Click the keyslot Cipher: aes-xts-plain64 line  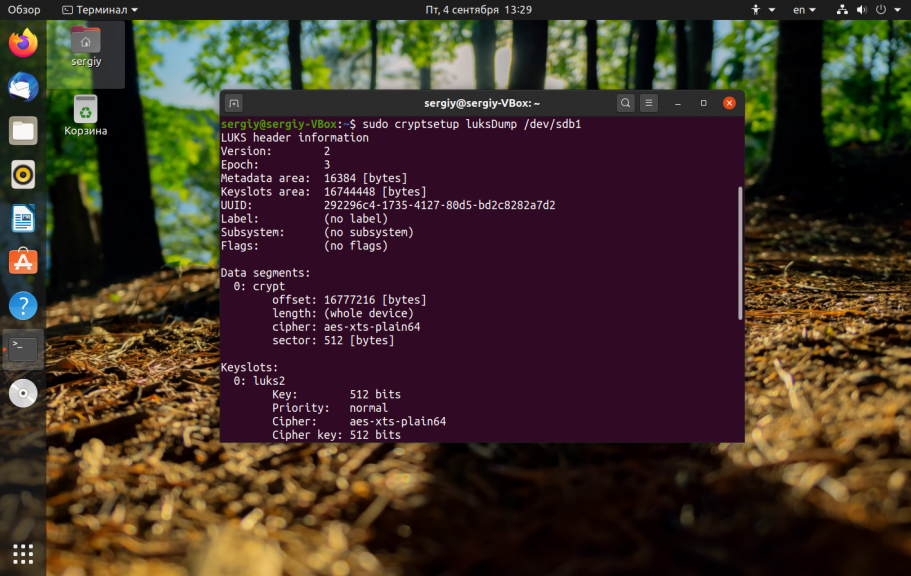click(x=359, y=421)
